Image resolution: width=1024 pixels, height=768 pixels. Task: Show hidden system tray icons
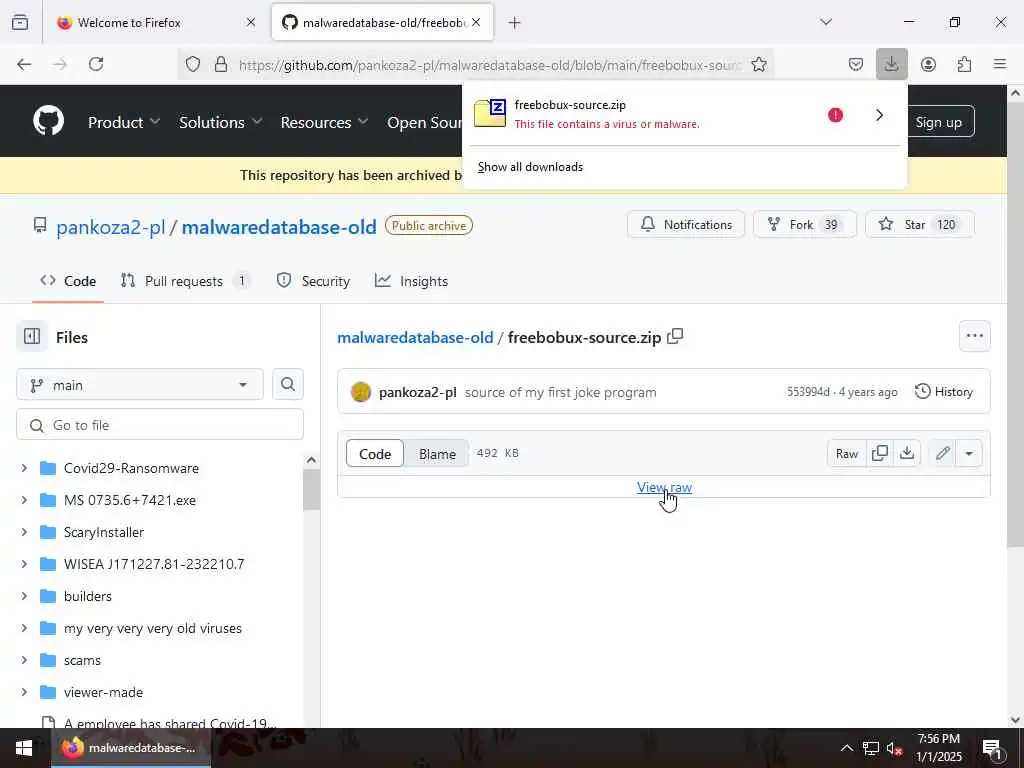(846, 748)
